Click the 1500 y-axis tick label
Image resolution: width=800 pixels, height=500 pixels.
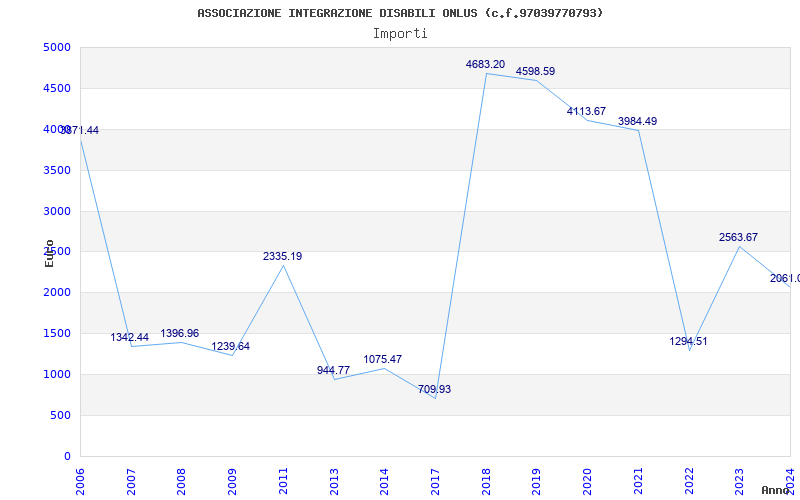[57, 334]
